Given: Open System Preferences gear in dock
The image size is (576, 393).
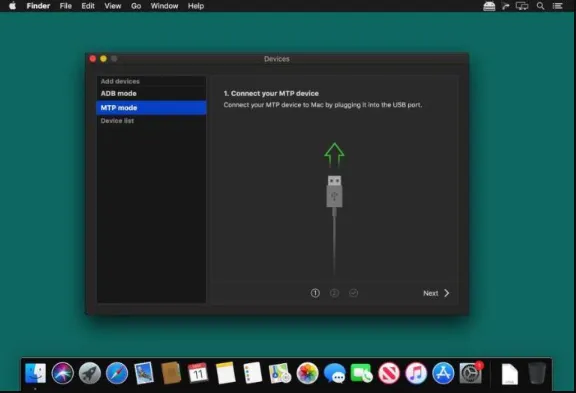Looking at the screenshot, I should pos(471,373).
